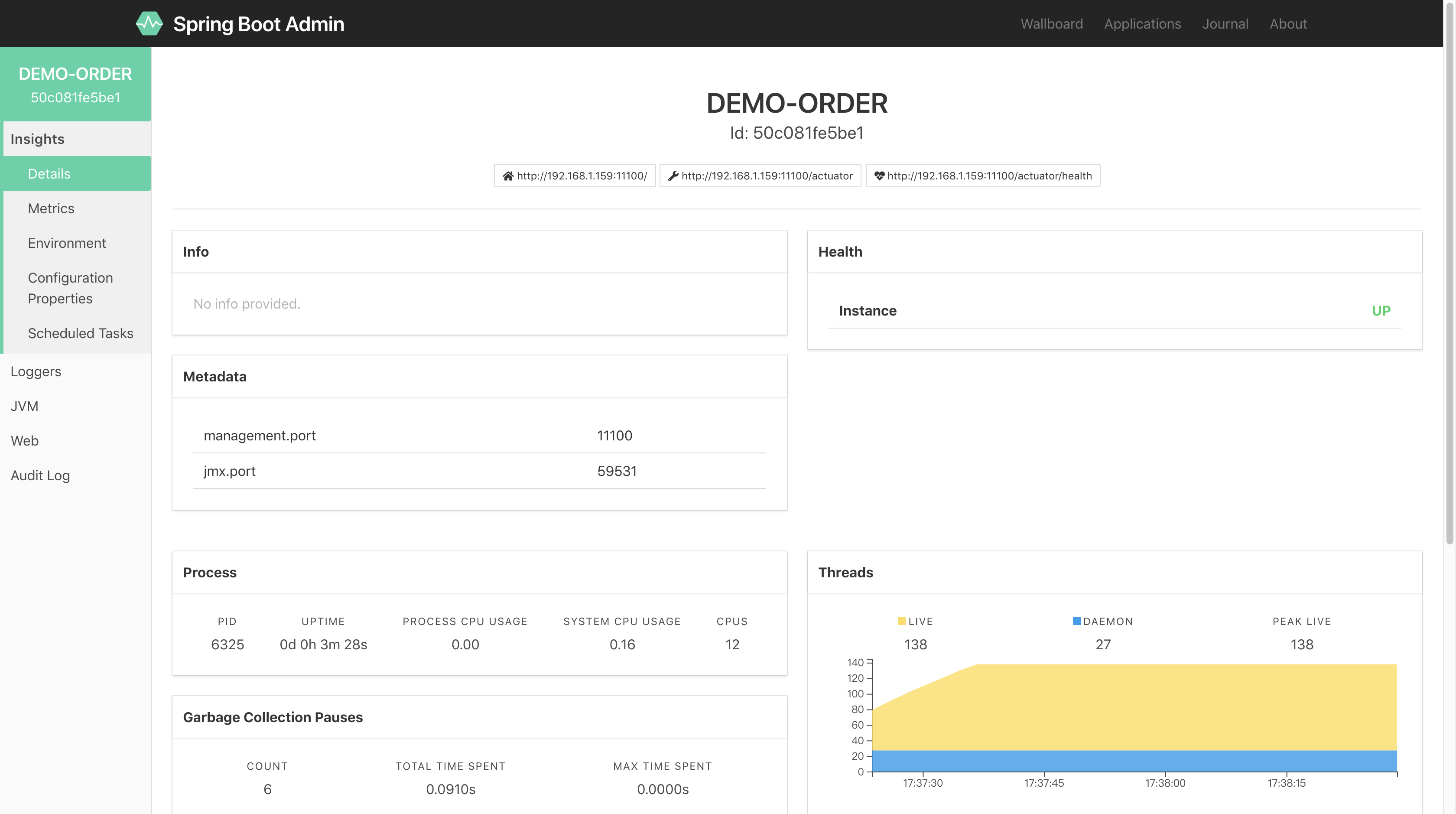
Task: Click the heartbeat icon on the health URL
Action: [879, 176]
